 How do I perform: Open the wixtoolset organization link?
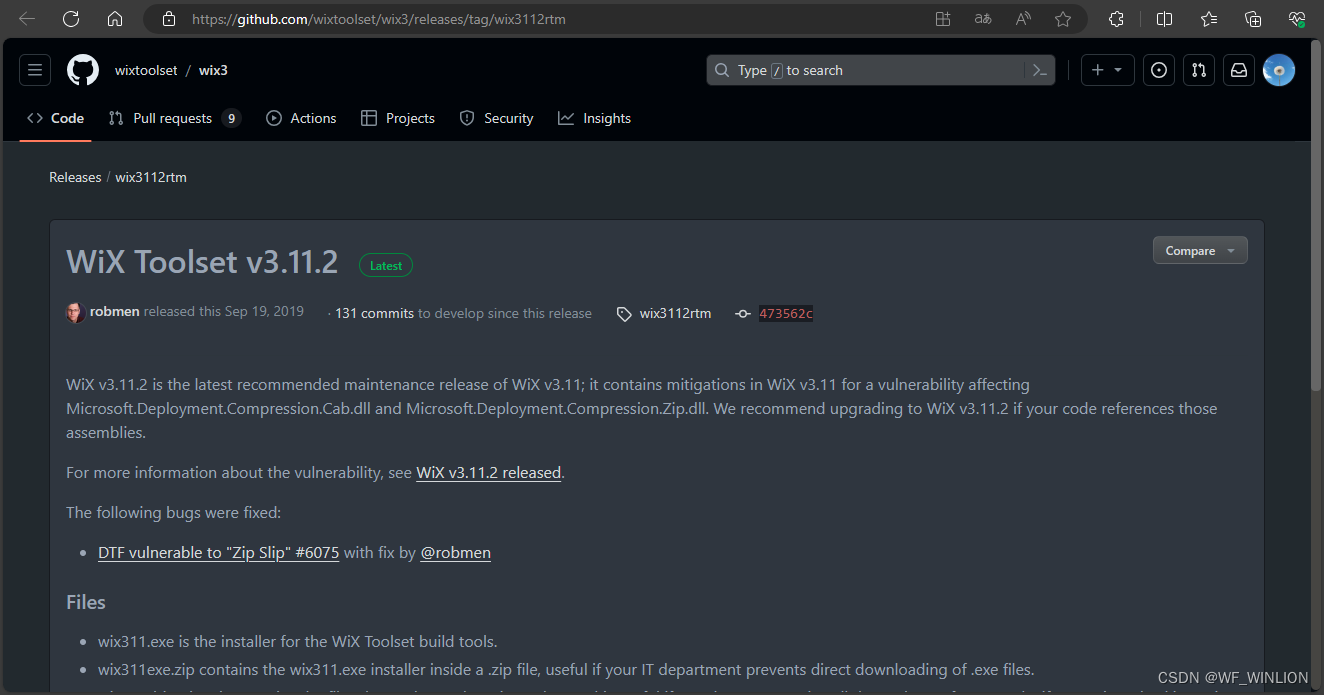click(146, 70)
